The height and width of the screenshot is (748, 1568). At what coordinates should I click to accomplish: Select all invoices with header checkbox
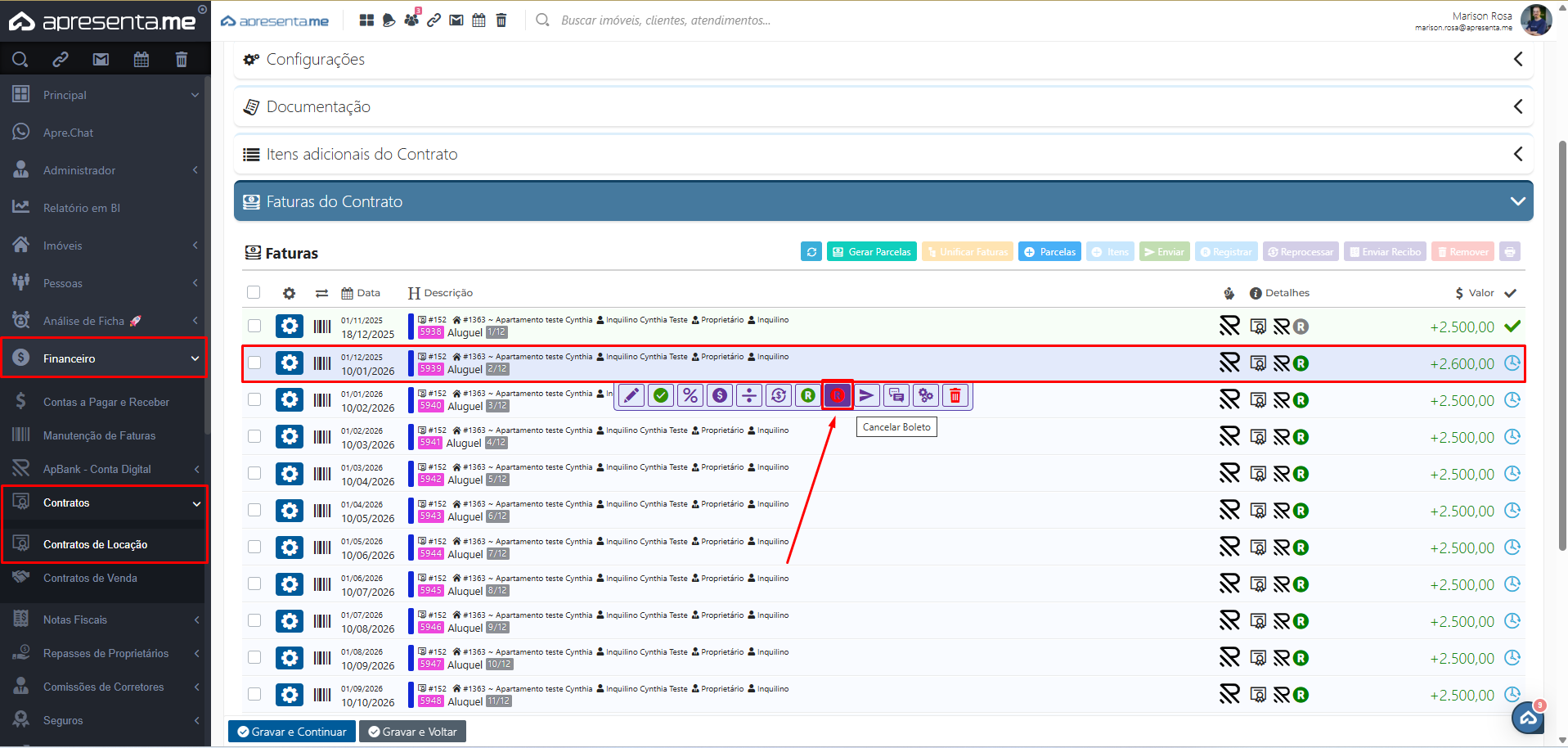254,293
